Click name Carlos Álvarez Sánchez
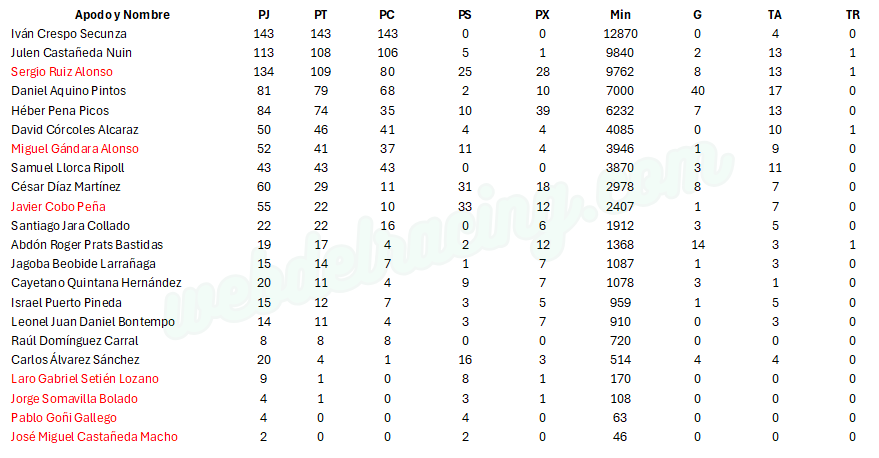879x458 pixels. tap(75, 360)
